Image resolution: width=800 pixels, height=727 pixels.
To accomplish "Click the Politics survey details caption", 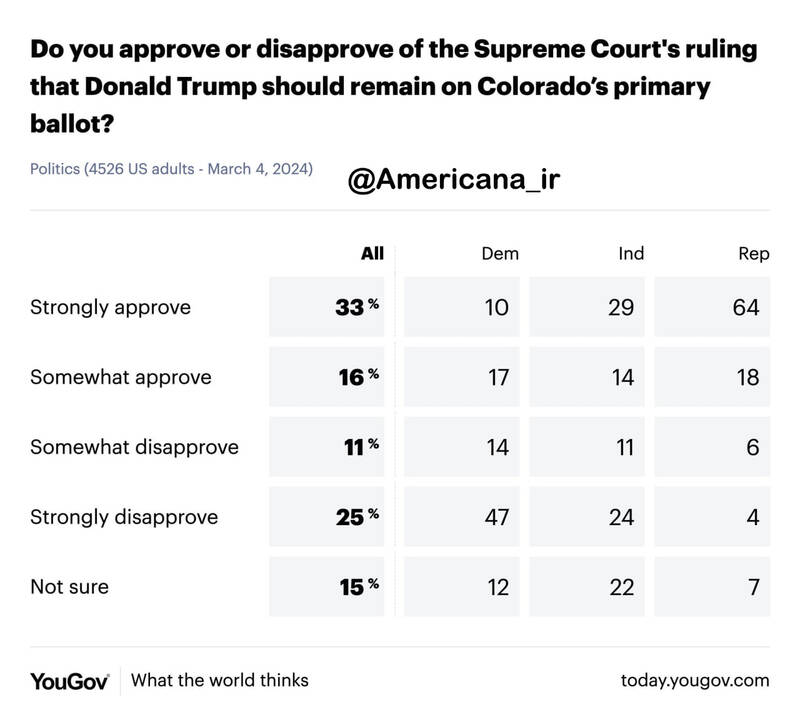I will (172, 168).
